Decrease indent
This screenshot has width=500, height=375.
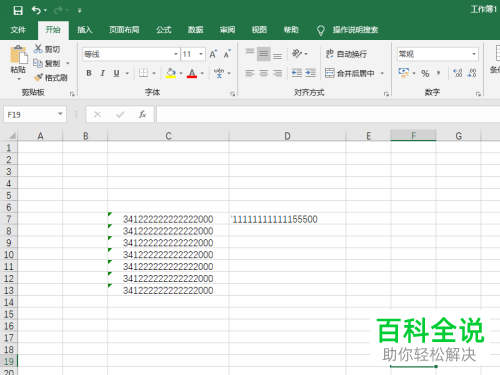point(297,73)
